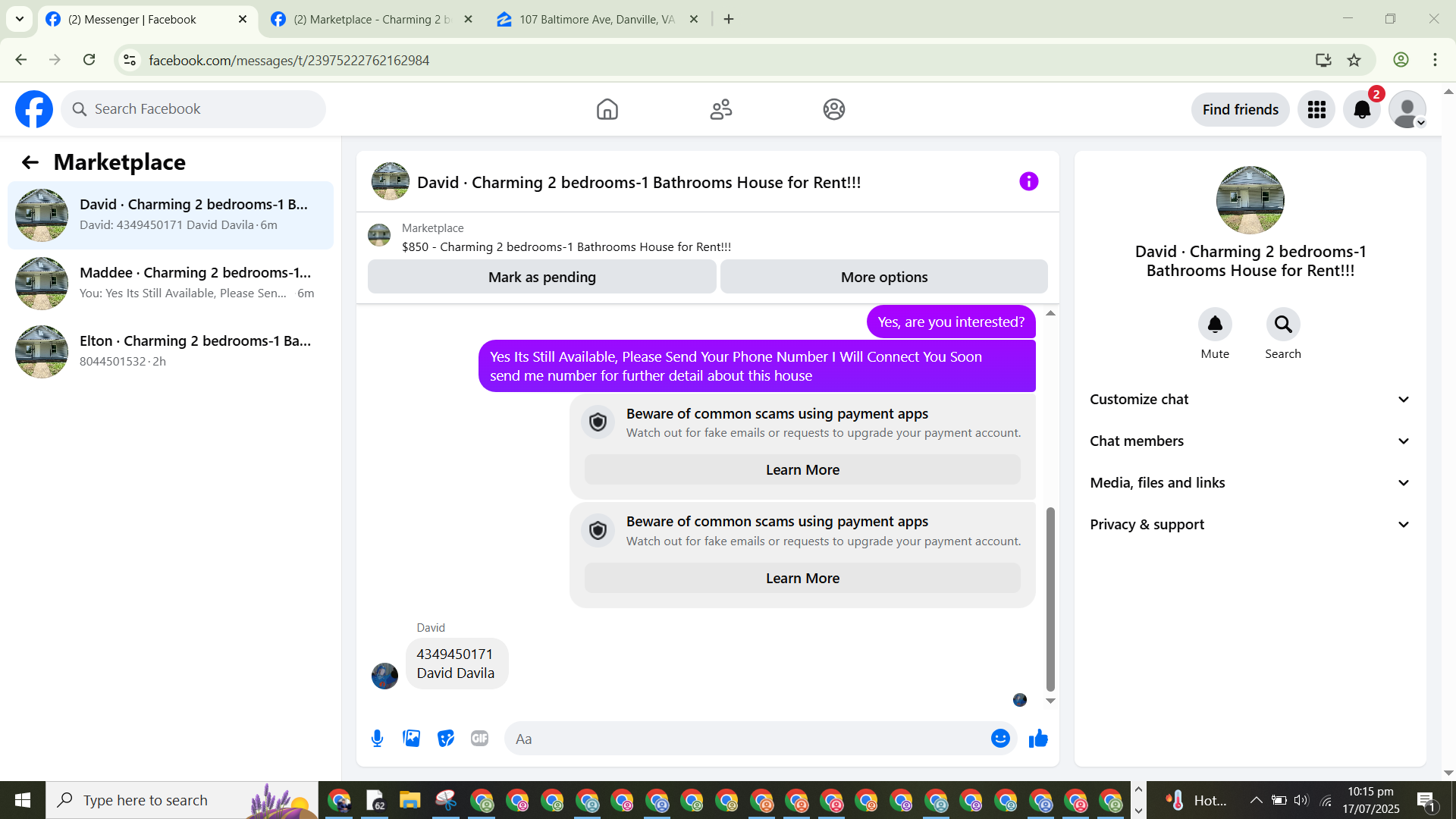Open the battery icon in system tray
This screenshot has width=1456, height=819.
(x=1279, y=800)
